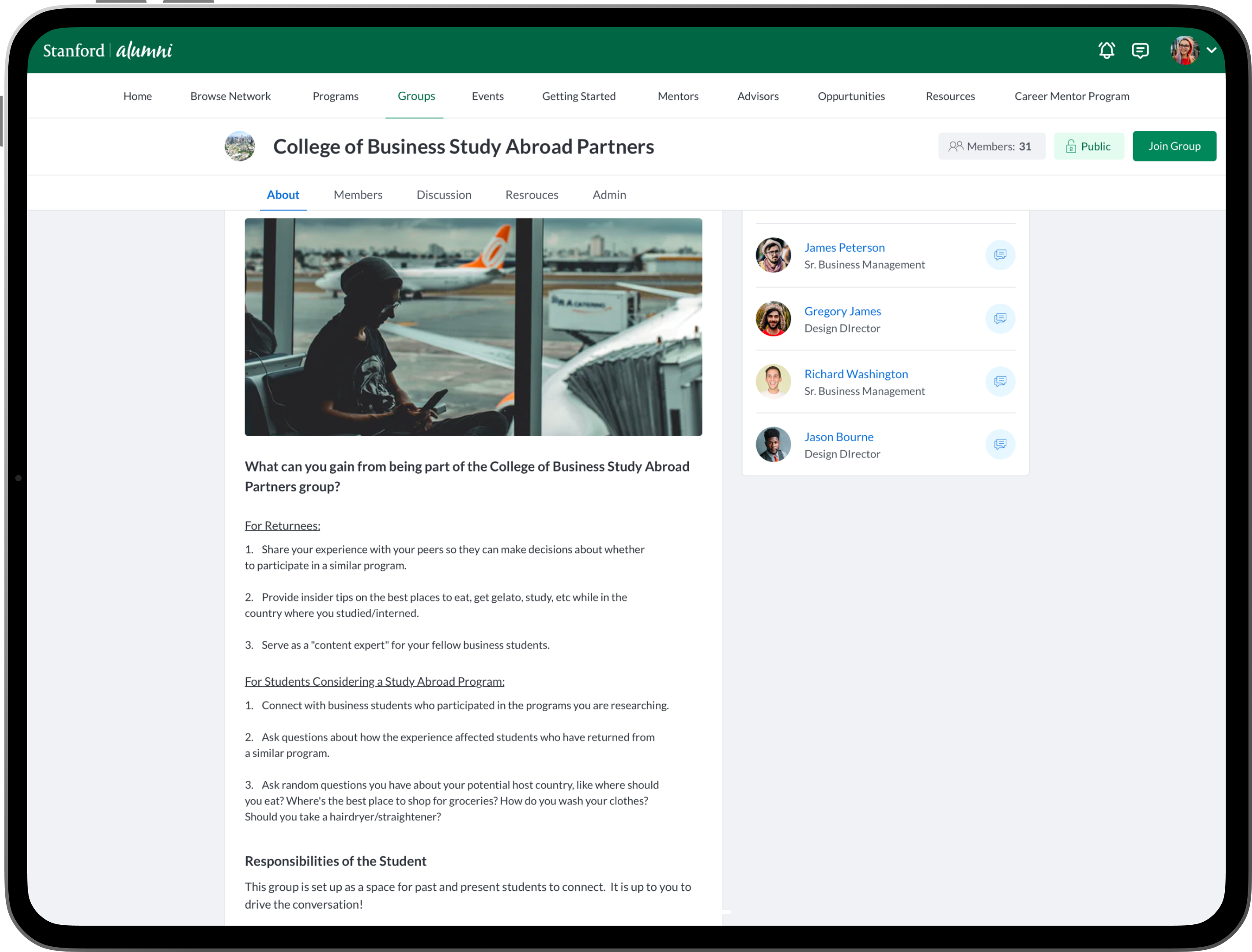This screenshot has height=952, width=1252.
Task: Click the Members: 31 badge
Action: (x=991, y=146)
